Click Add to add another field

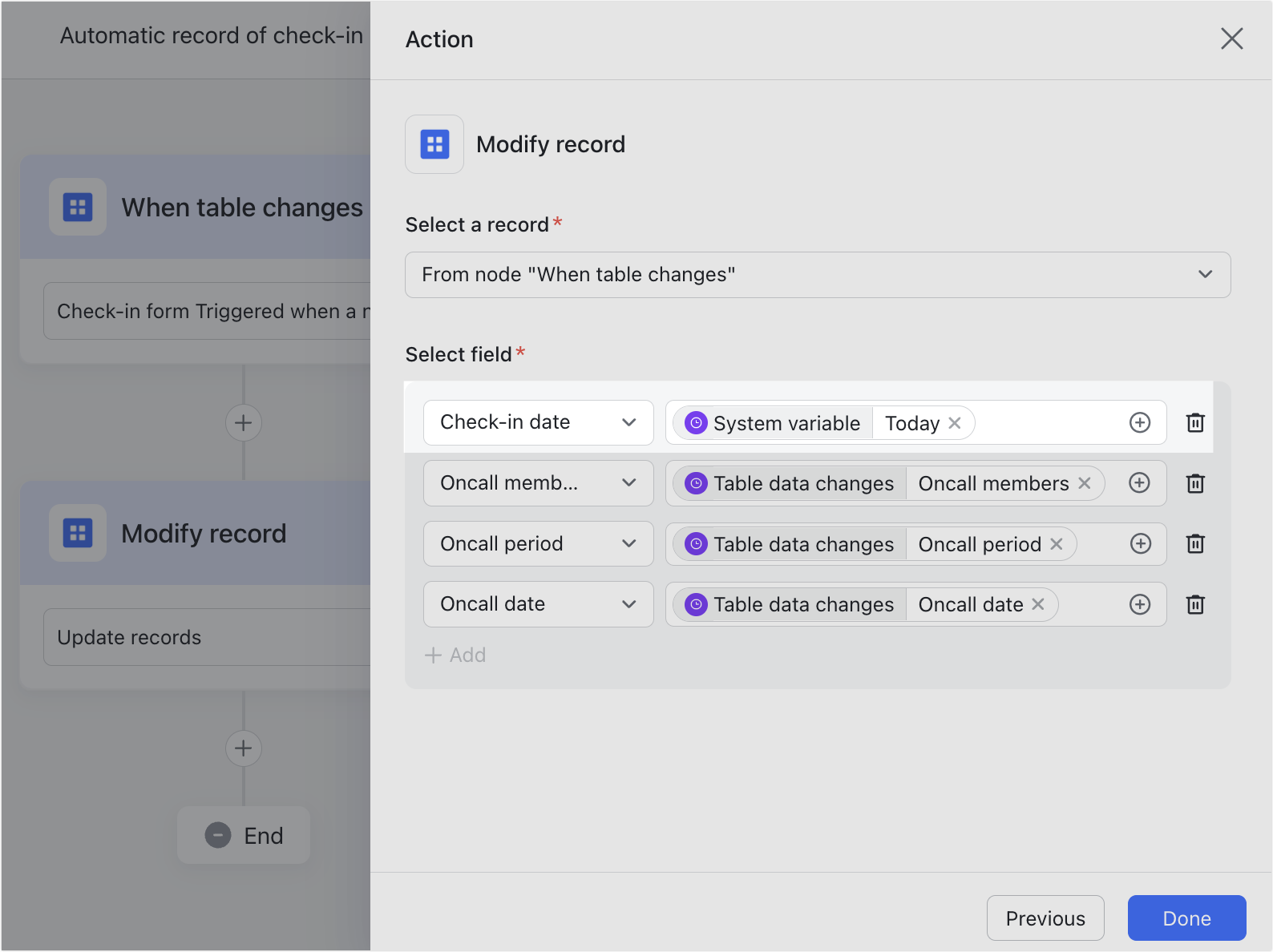(x=455, y=656)
